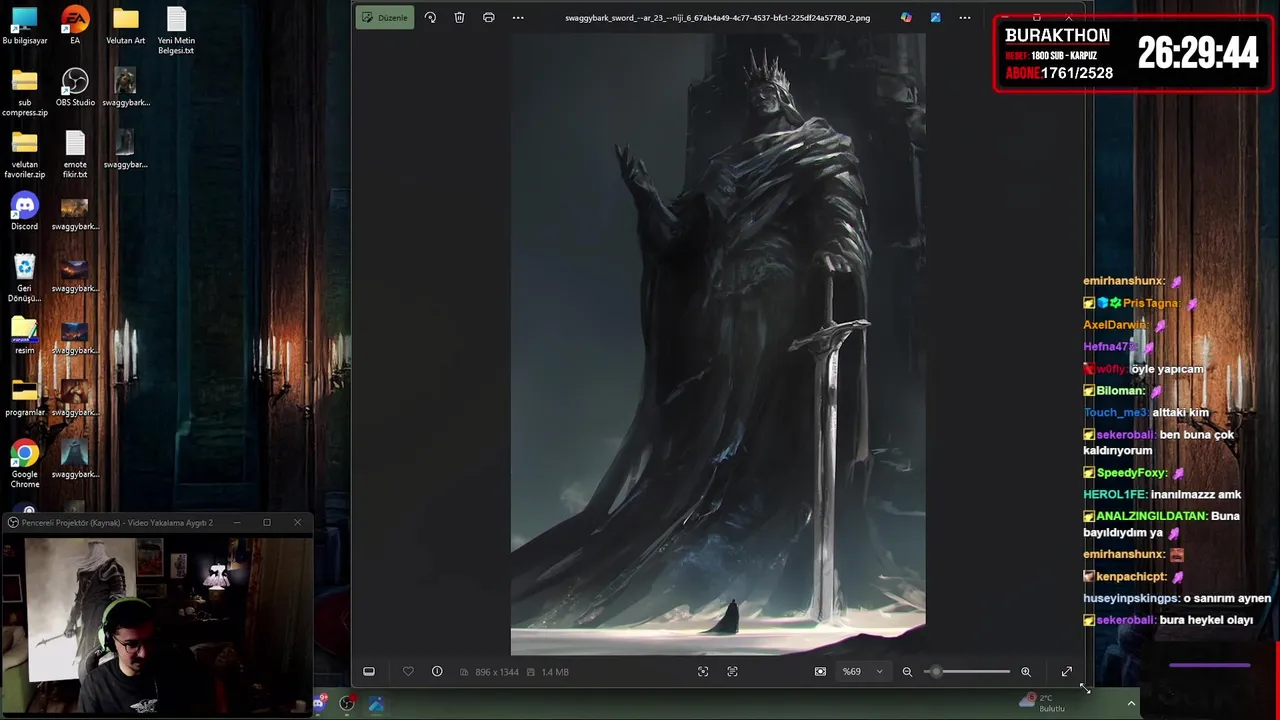Toggle the image background icon beside %69

tap(820, 672)
